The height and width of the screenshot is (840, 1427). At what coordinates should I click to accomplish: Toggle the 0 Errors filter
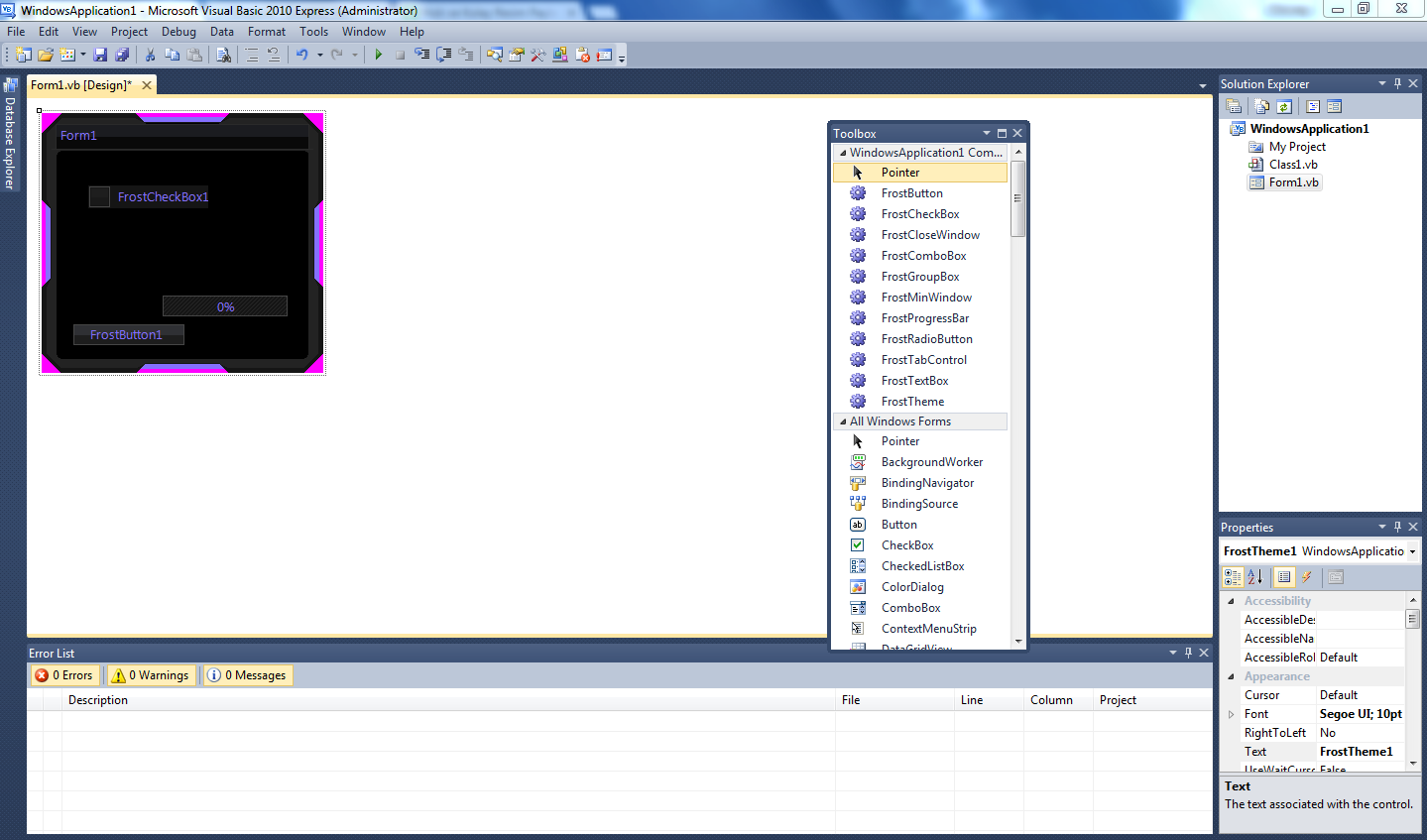click(x=64, y=675)
